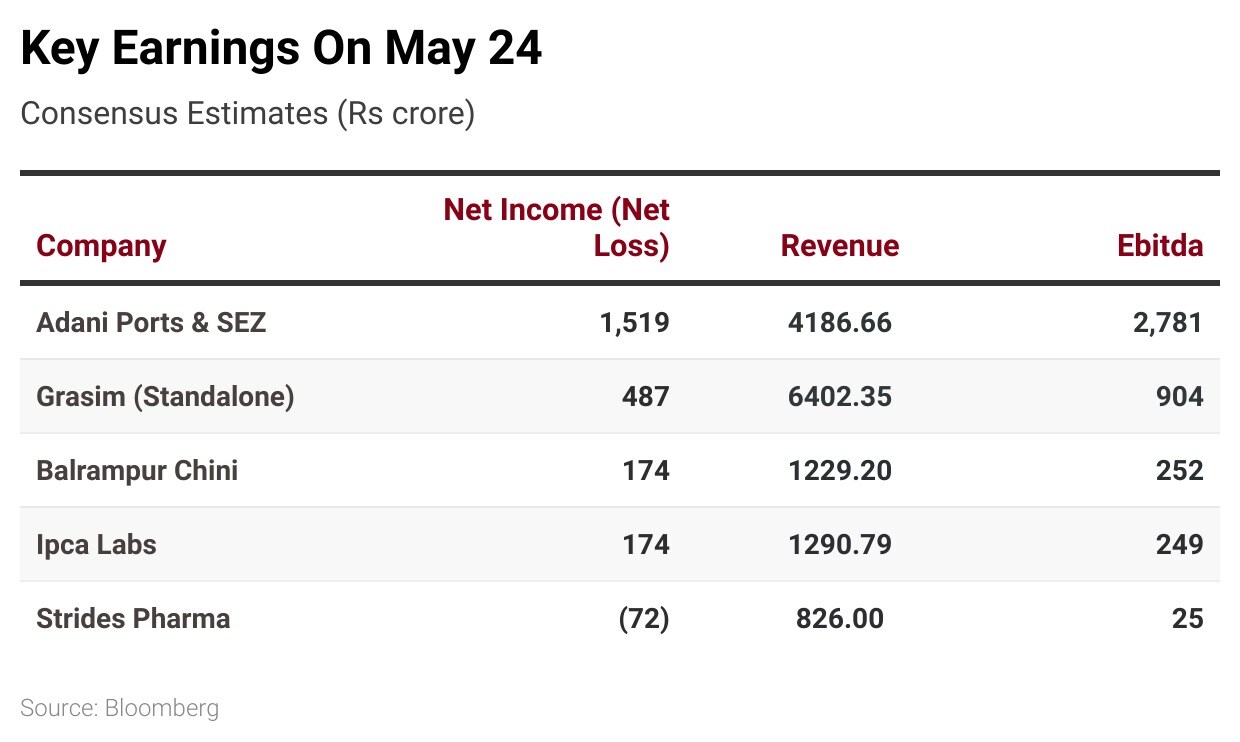
Task: Click Strides Pharma revenue 826.00
Action: 839,619
